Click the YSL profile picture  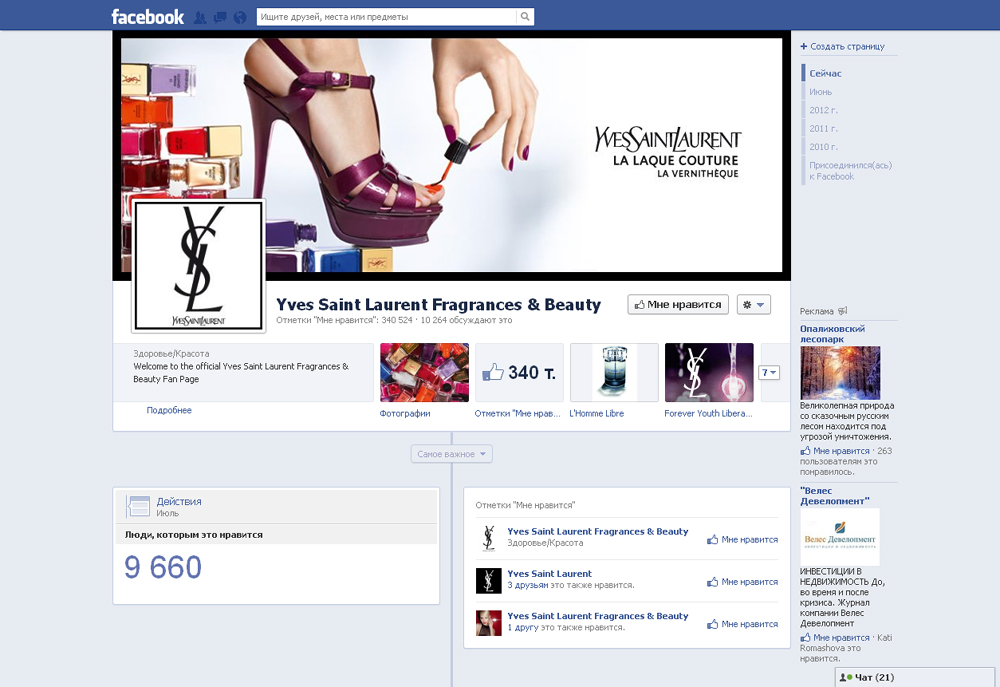(x=198, y=265)
